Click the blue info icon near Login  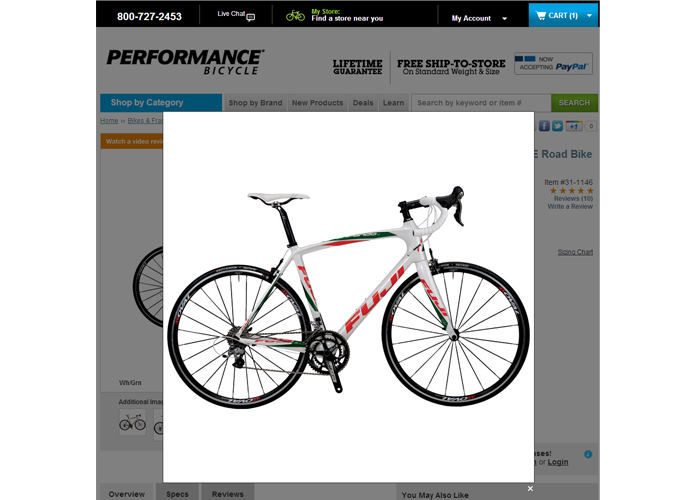tap(588, 454)
